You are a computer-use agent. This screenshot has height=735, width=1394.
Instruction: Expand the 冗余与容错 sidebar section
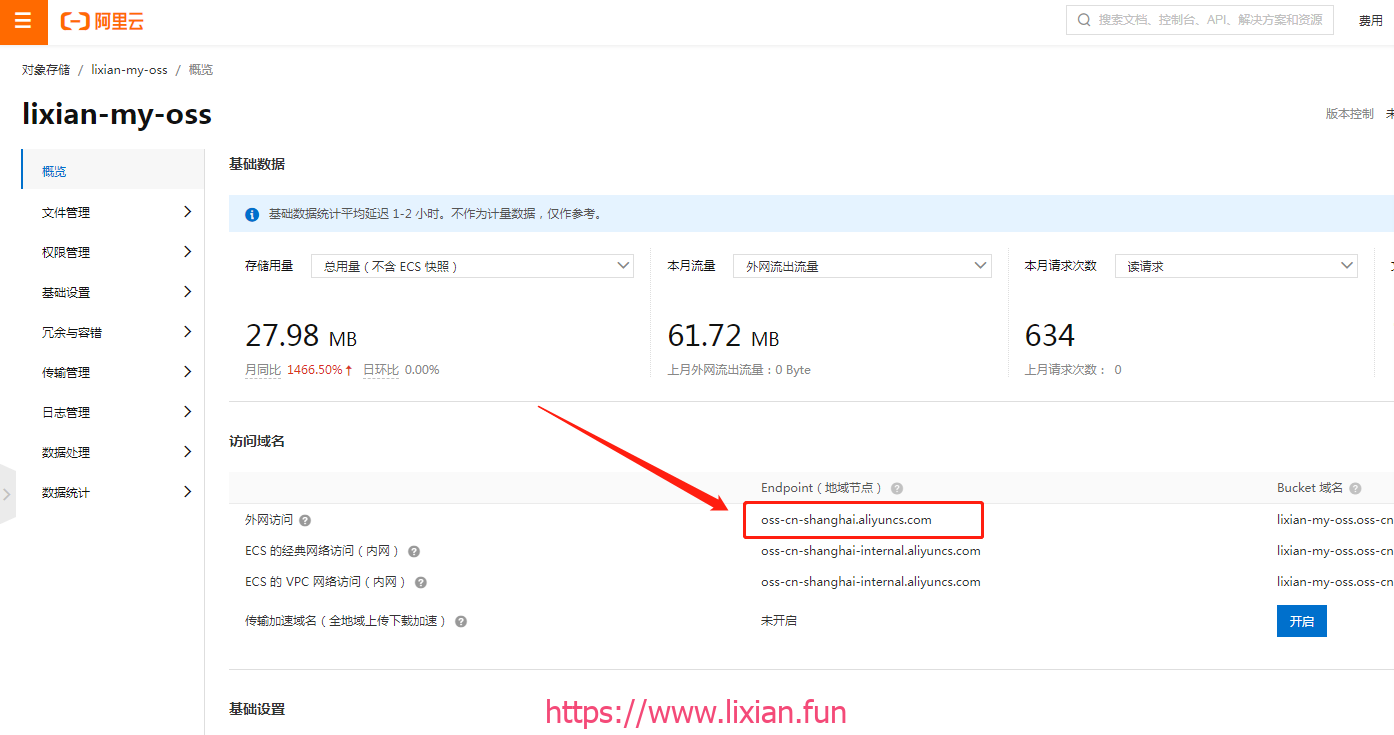[x=112, y=332]
